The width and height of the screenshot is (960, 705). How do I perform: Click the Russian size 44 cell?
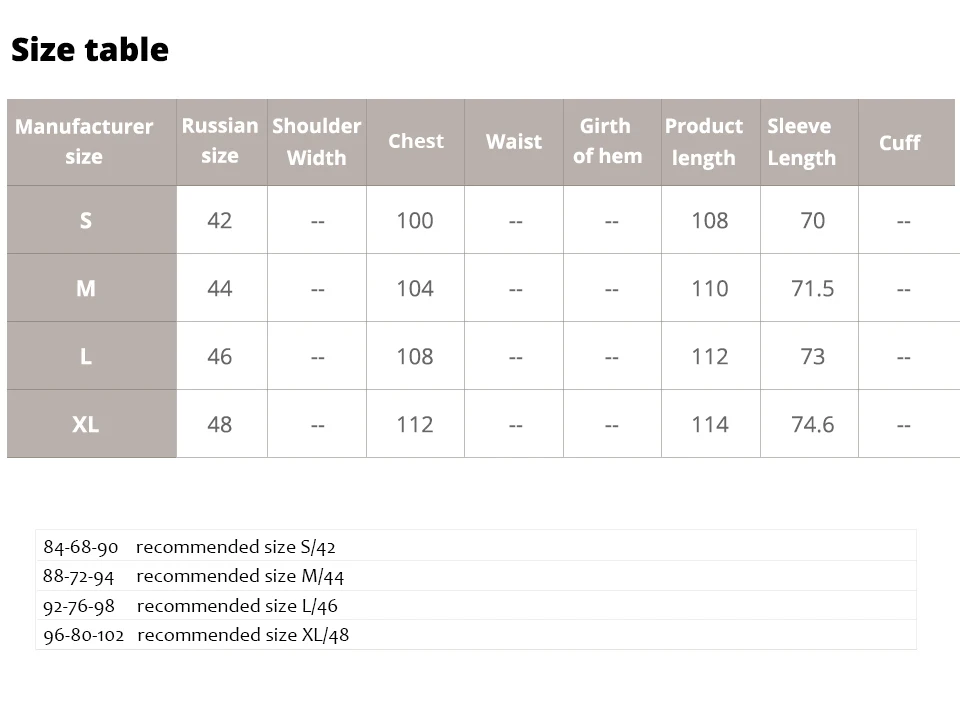point(220,288)
